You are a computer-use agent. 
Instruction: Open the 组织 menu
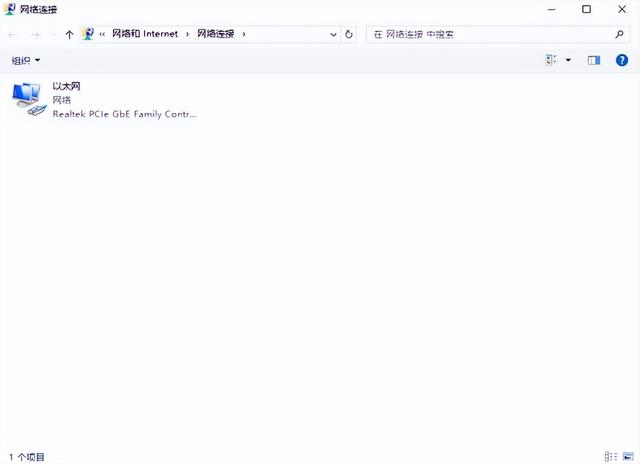click(x=26, y=60)
